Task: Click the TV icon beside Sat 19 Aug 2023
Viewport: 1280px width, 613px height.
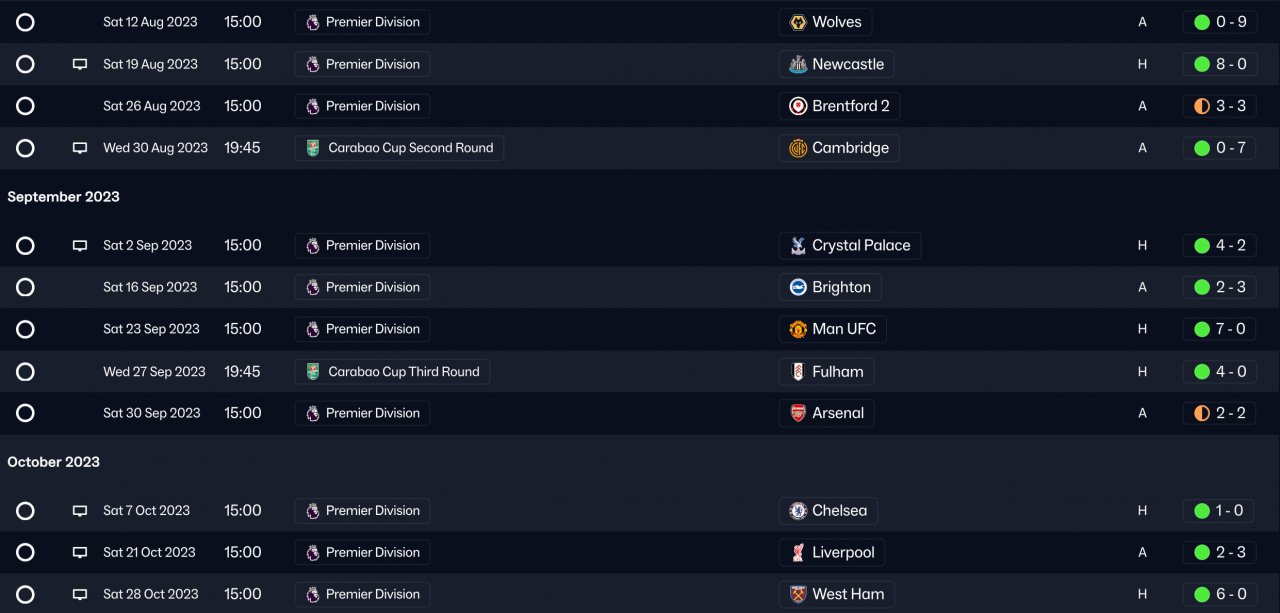Action: [x=80, y=64]
